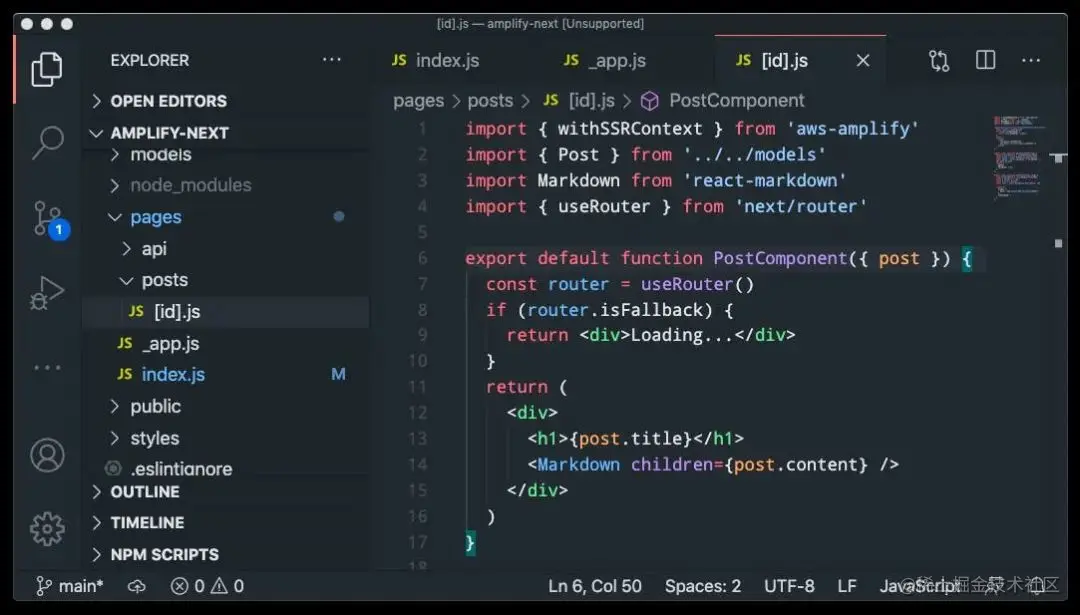Expand the styles folder
Viewport: 1080px width, 615px height.
click(x=226, y=438)
